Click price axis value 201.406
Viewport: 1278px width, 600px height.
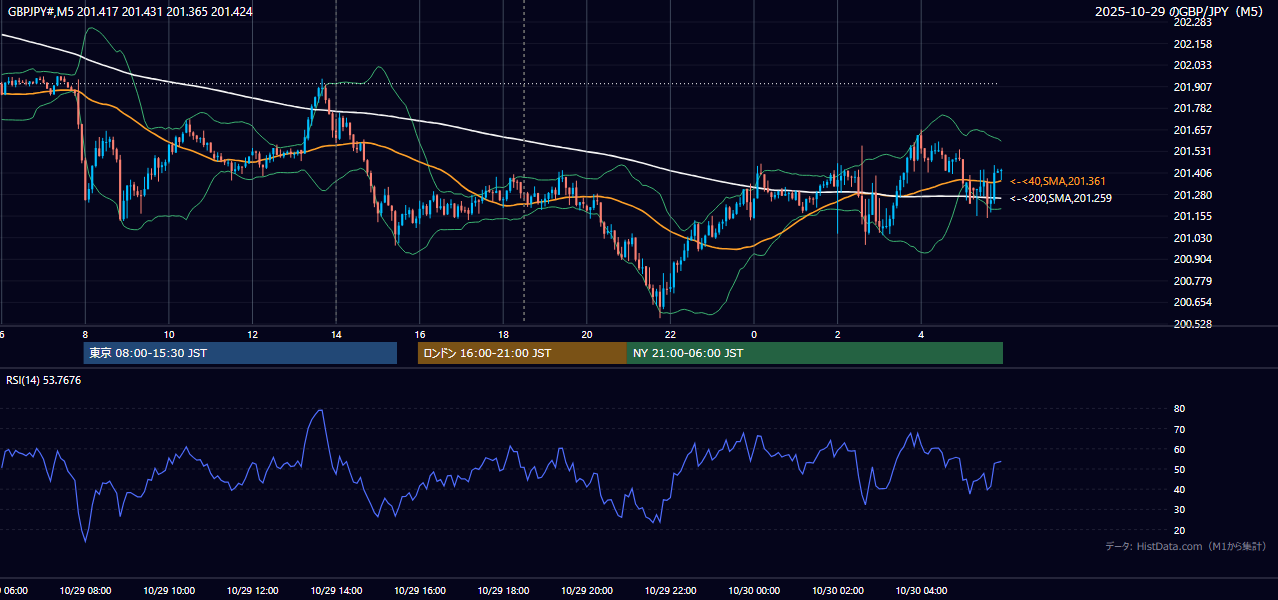pos(1193,173)
